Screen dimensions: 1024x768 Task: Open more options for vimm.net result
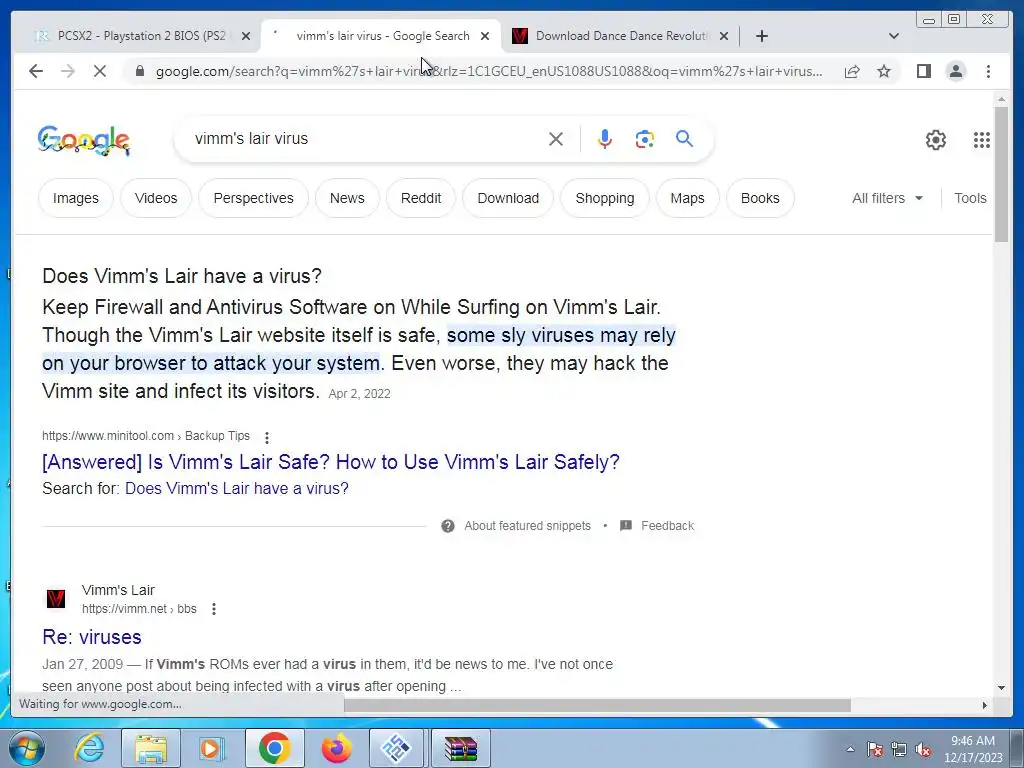pos(214,609)
